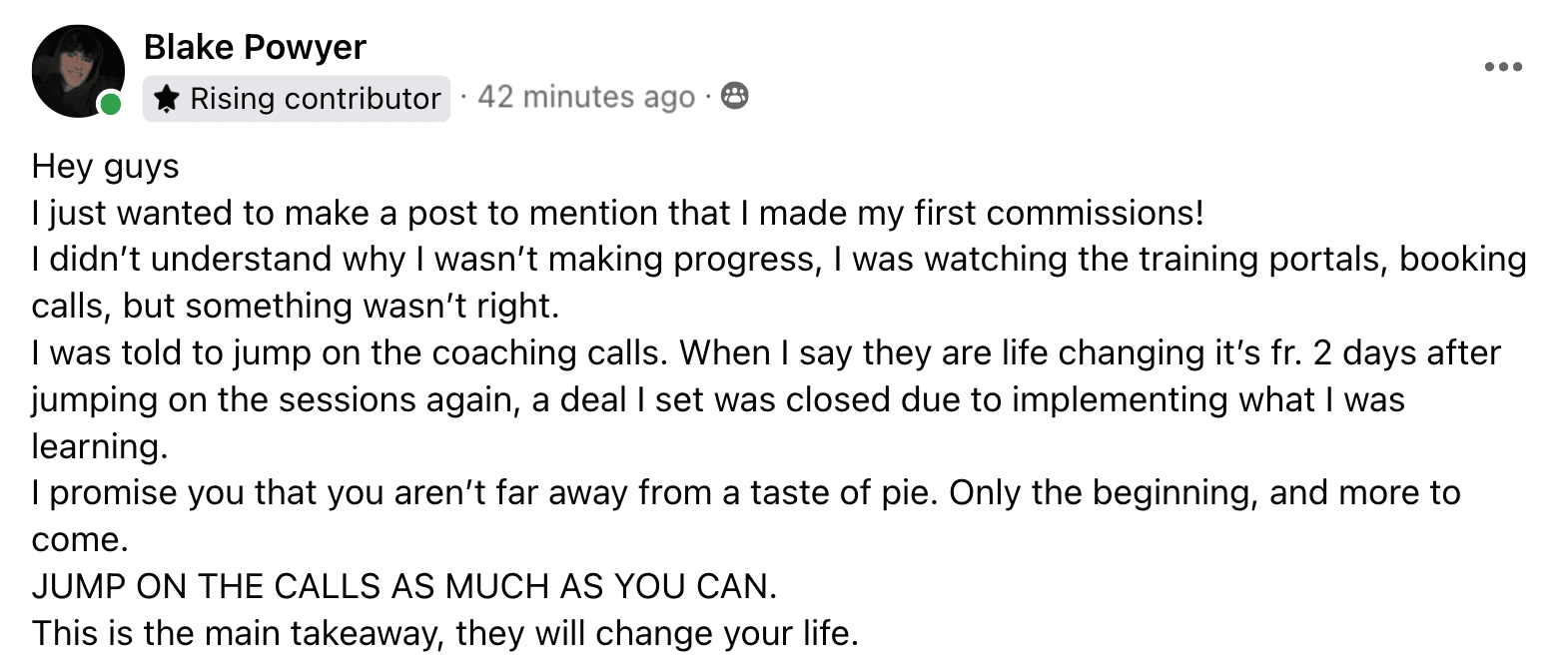The width and height of the screenshot is (1568, 655).
Task: Click the 'made my first commissions' sentence
Action: [618, 213]
